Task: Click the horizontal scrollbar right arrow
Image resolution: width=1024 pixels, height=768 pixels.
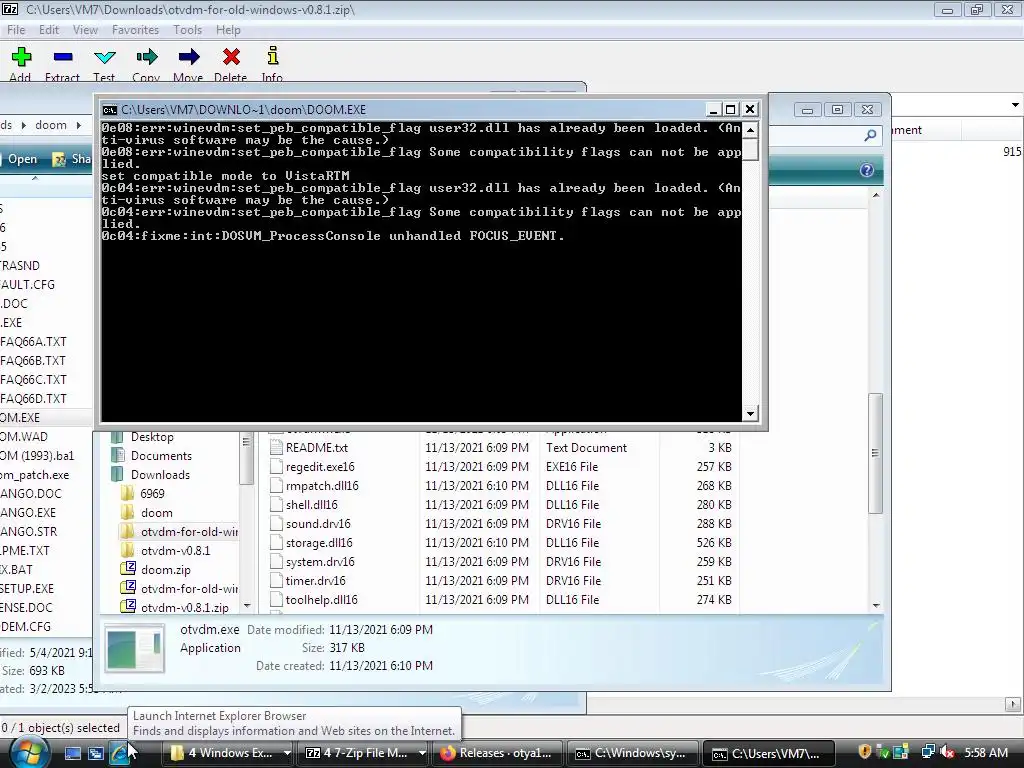Action: (1013, 704)
